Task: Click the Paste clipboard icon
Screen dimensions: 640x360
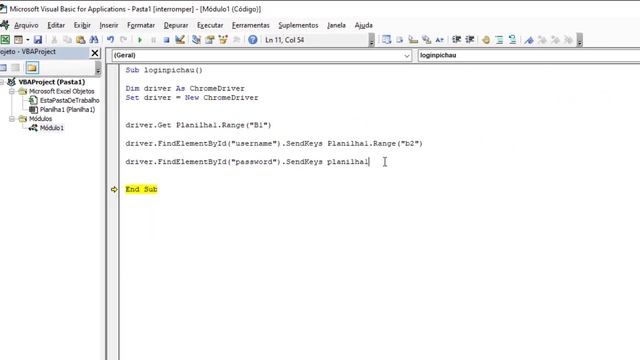Action: pyautogui.click(x=81, y=40)
